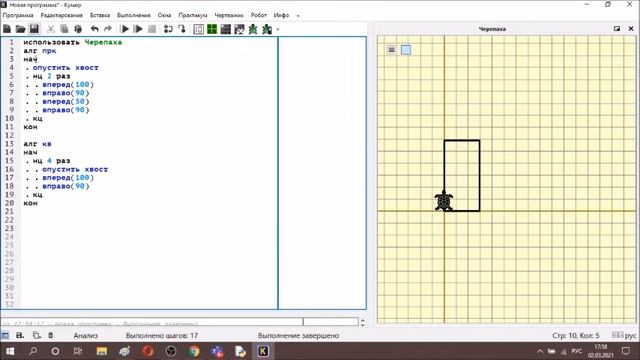Click the Выполнено шагов: 17 status text

pos(162,336)
